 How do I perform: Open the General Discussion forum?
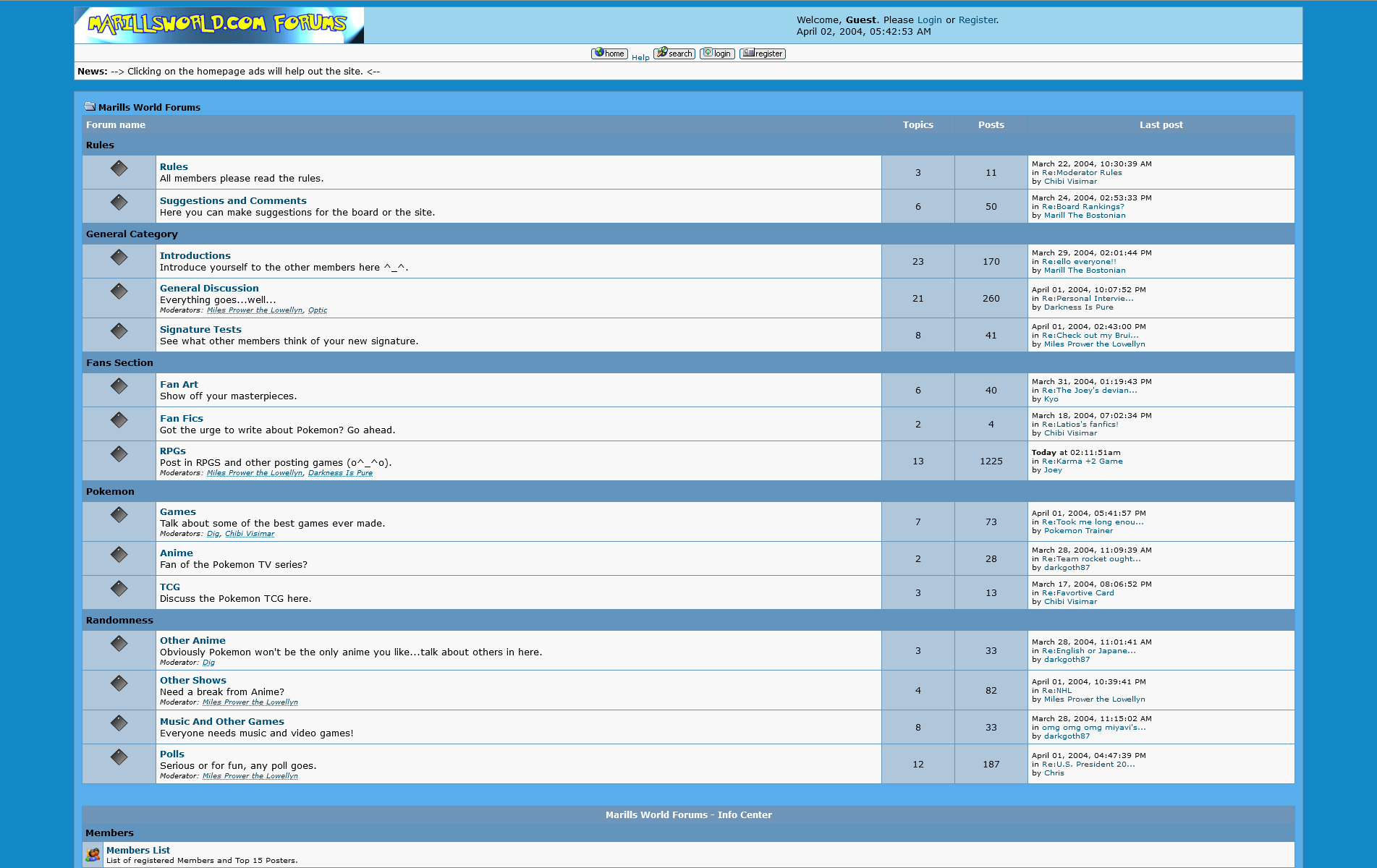coord(209,288)
